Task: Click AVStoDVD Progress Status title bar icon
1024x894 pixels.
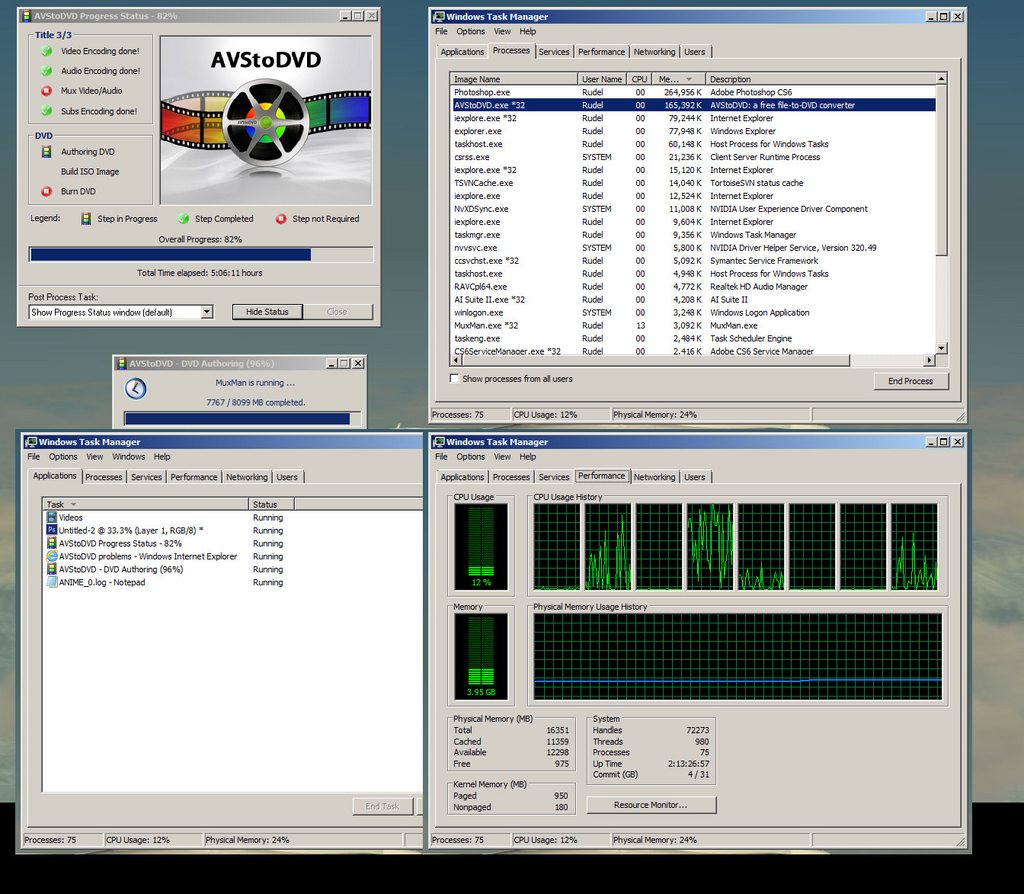Action: (x=27, y=16)
